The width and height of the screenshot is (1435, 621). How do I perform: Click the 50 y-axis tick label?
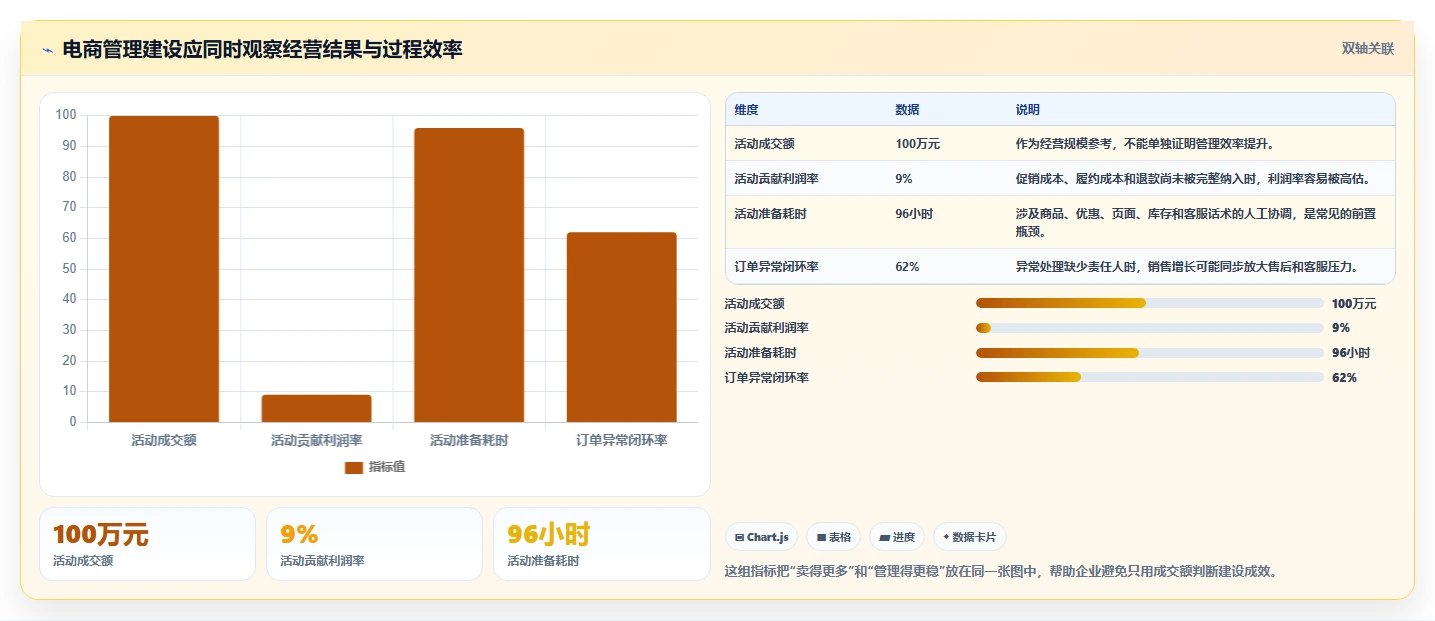(69, 268)
